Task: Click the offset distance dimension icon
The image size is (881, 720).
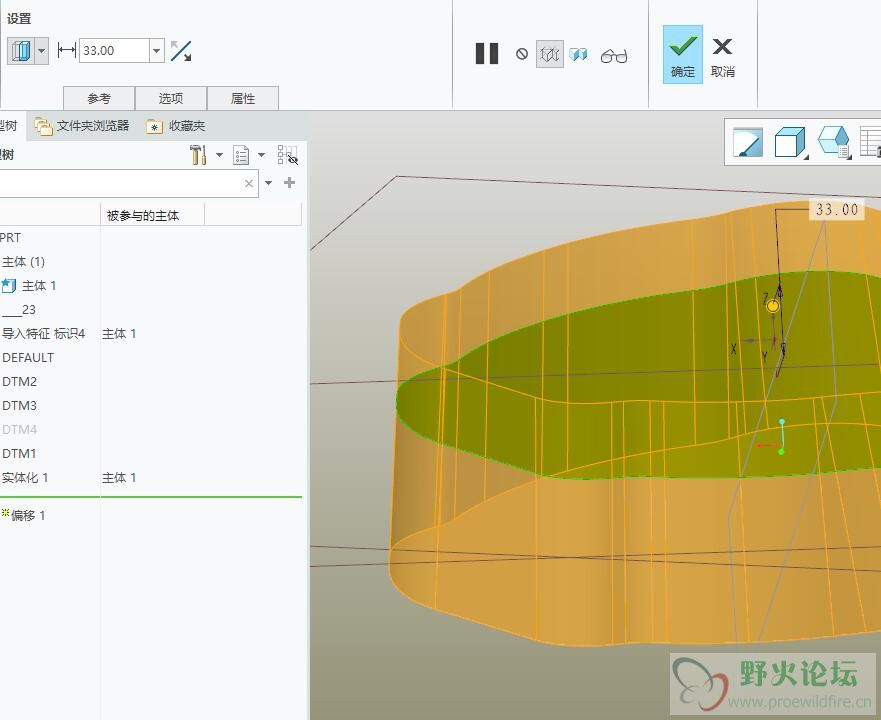Action: [x=67, y=51]
